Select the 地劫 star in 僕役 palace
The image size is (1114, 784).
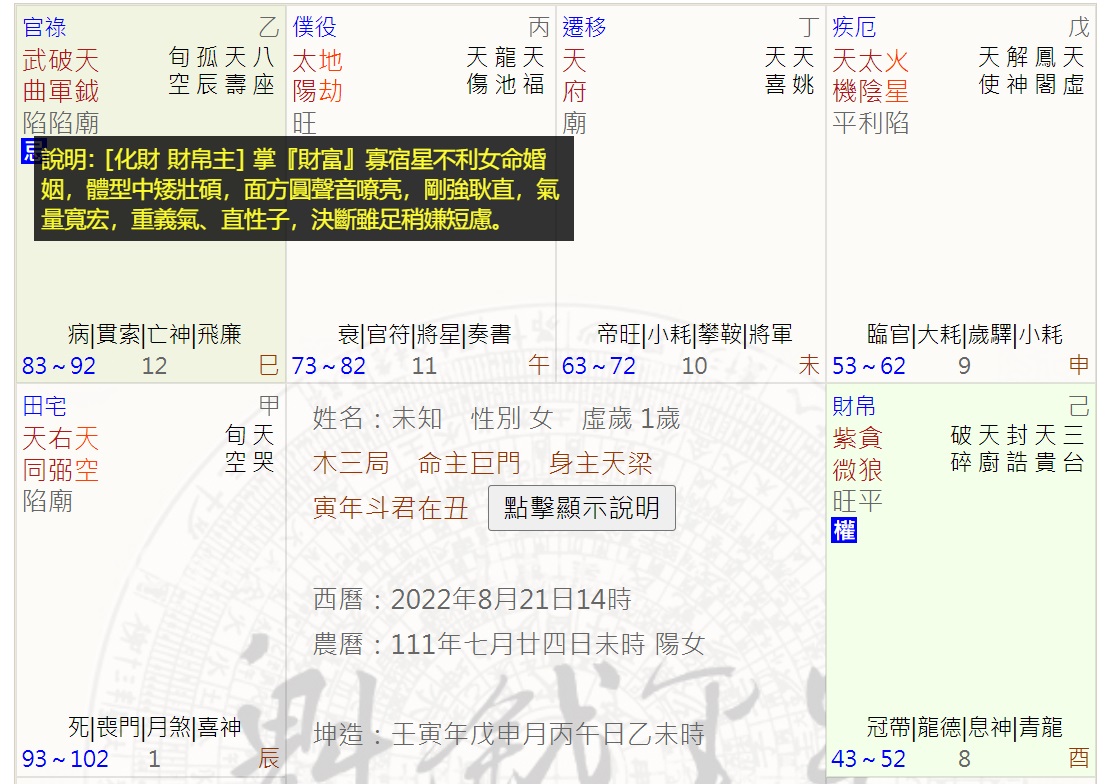click(330, 75)
